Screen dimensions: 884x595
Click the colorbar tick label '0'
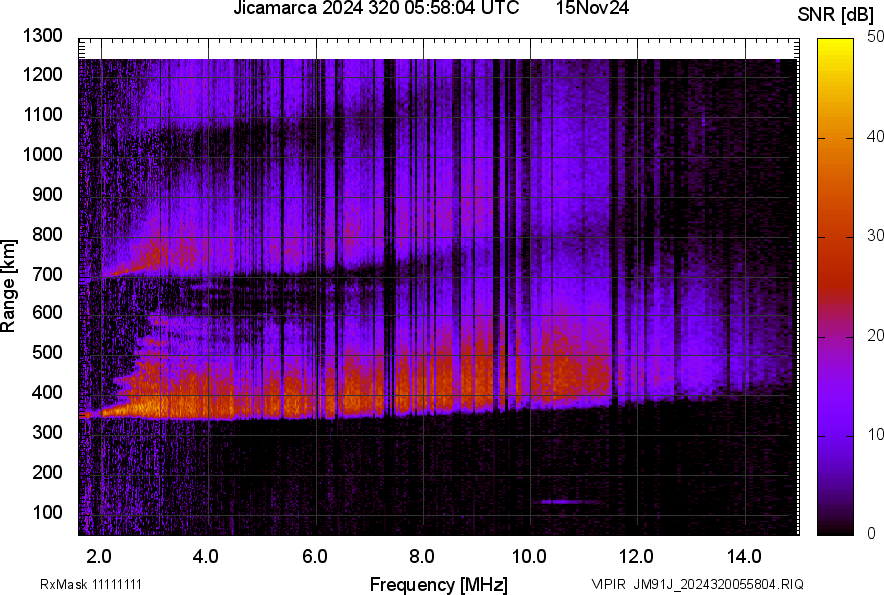872,533
